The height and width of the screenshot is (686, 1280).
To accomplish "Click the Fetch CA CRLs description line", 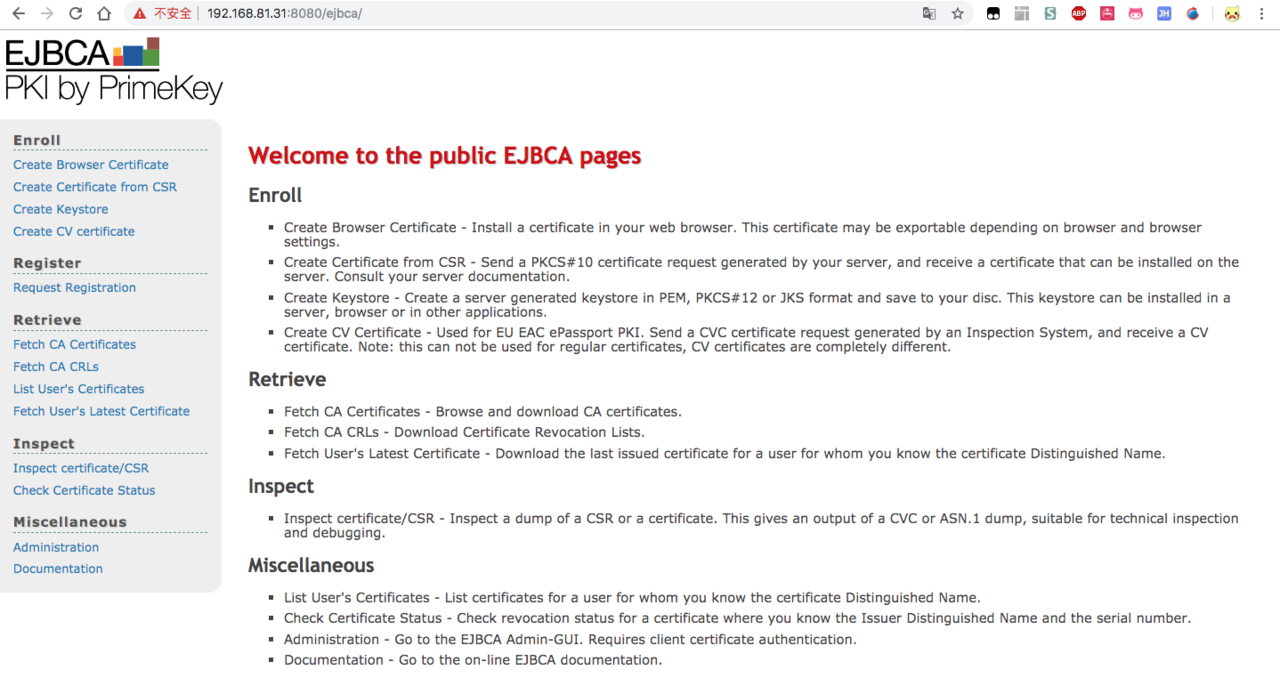I will coord(464,433).
